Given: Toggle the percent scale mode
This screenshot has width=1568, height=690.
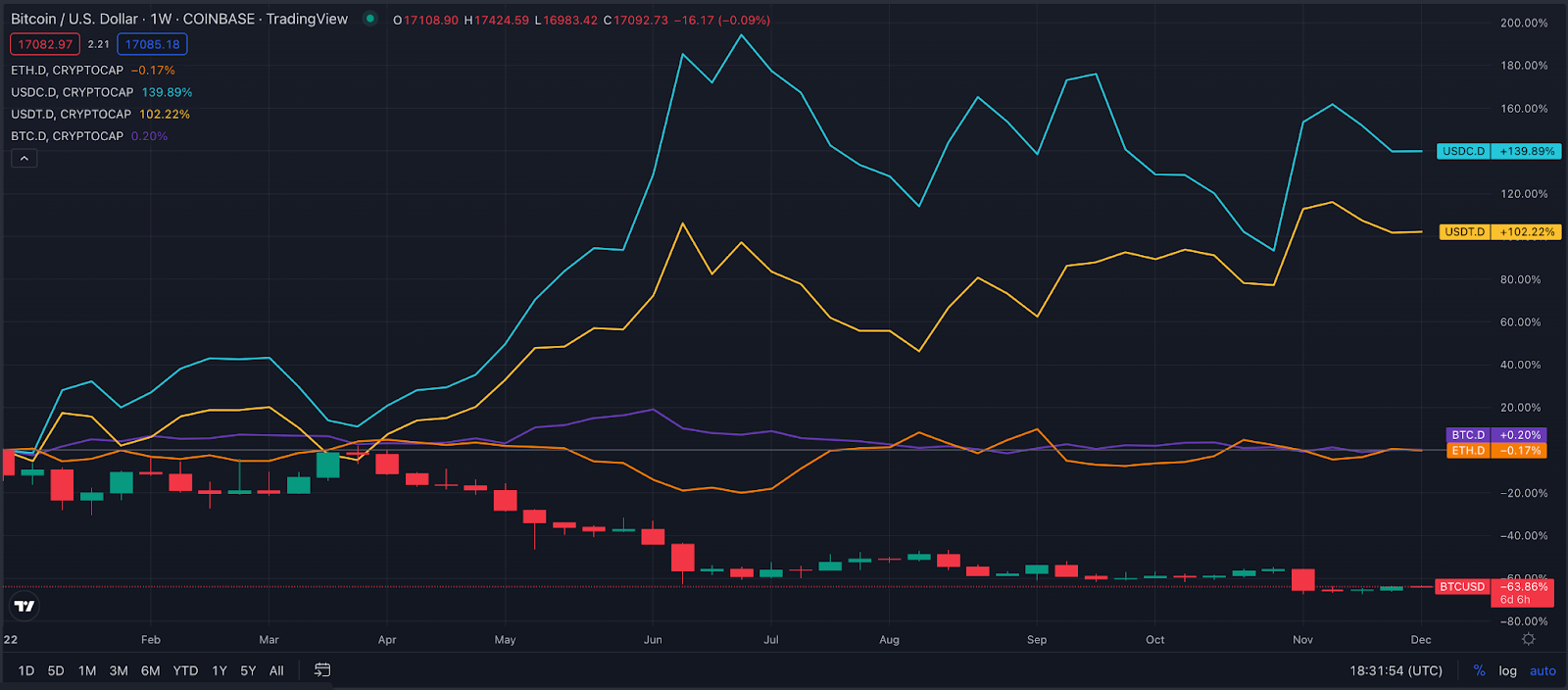Looking at the screenshot, I should 1480,670.
